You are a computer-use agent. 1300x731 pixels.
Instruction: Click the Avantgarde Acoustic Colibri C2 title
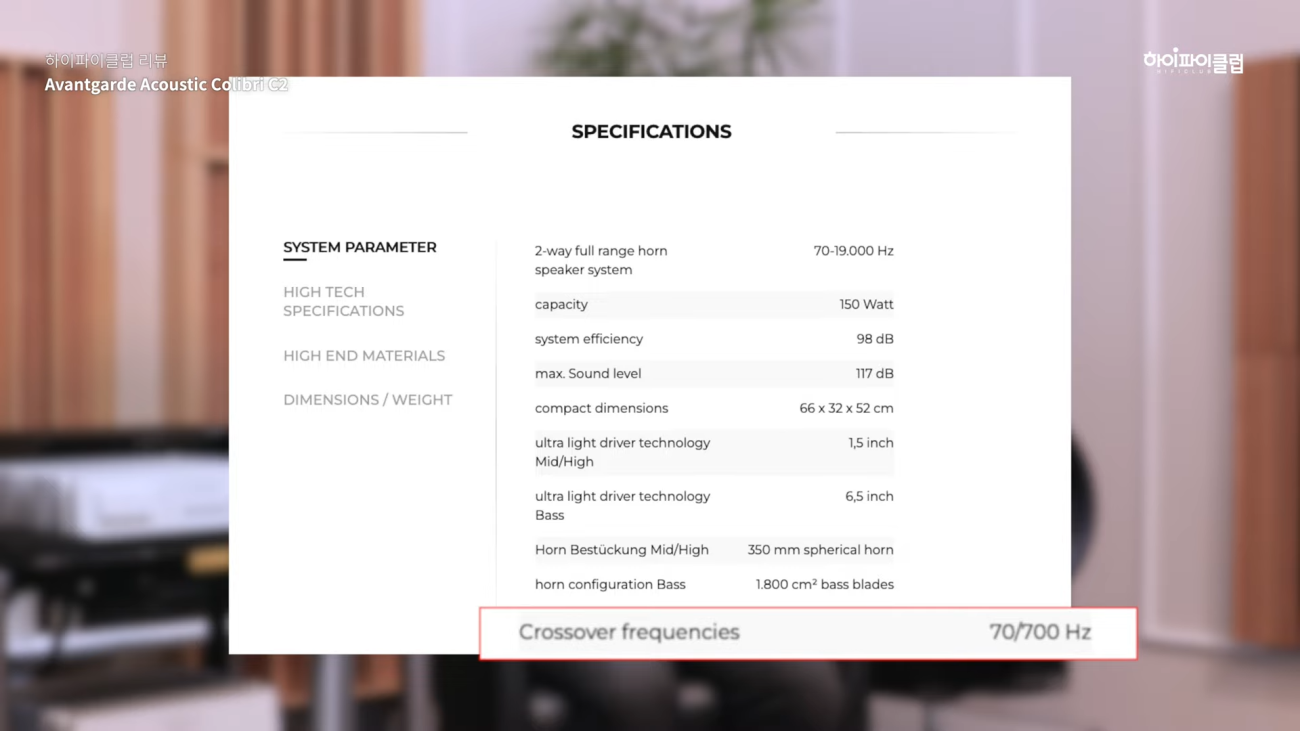[166, 85]
